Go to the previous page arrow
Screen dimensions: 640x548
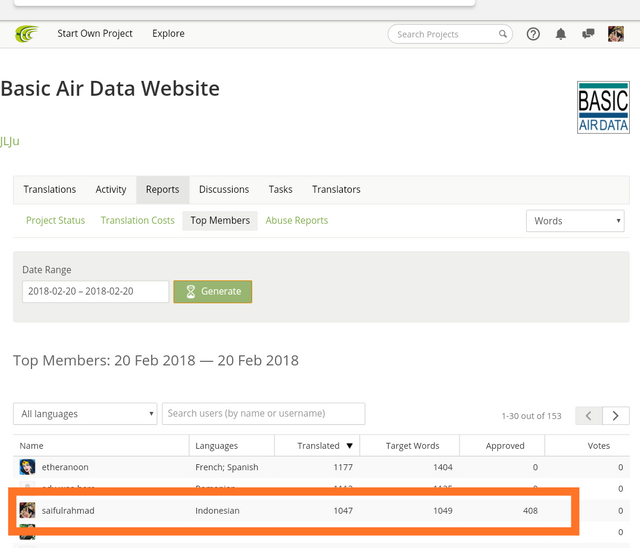click(x=590, y=415)
